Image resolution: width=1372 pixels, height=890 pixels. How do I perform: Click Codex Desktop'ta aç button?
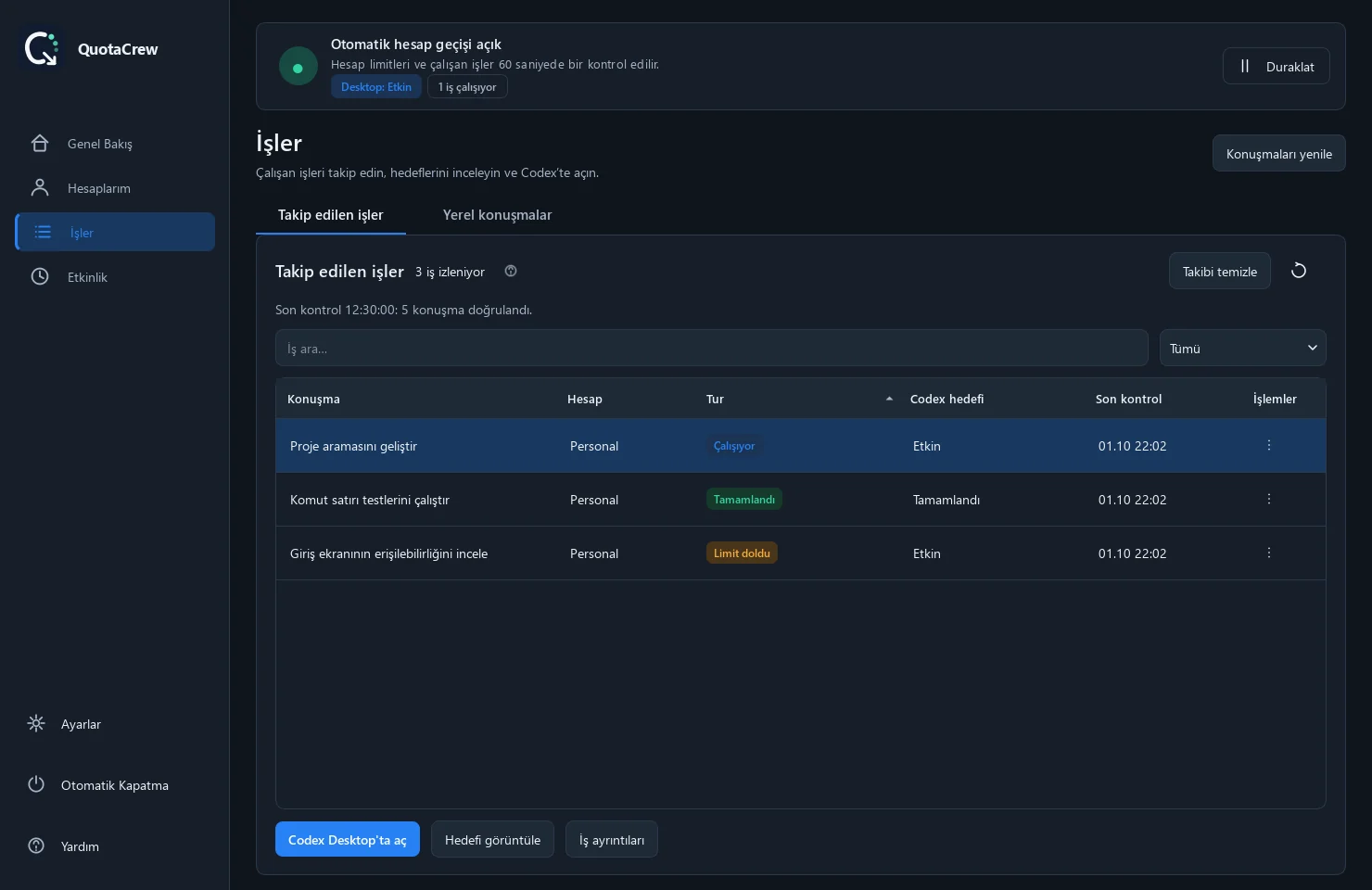click(x=348, y=839)
